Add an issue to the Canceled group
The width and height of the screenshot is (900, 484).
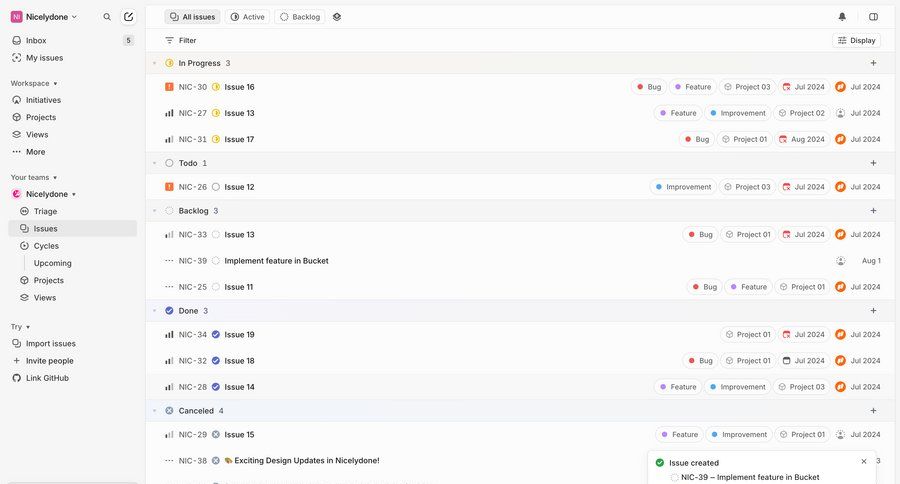(x=873, y=411)
